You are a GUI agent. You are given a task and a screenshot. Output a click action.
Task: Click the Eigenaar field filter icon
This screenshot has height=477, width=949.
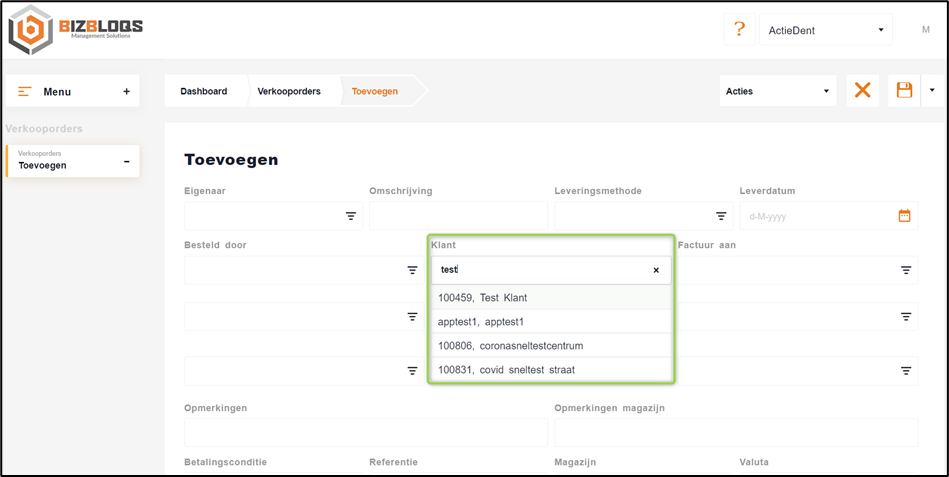[351, 216]
